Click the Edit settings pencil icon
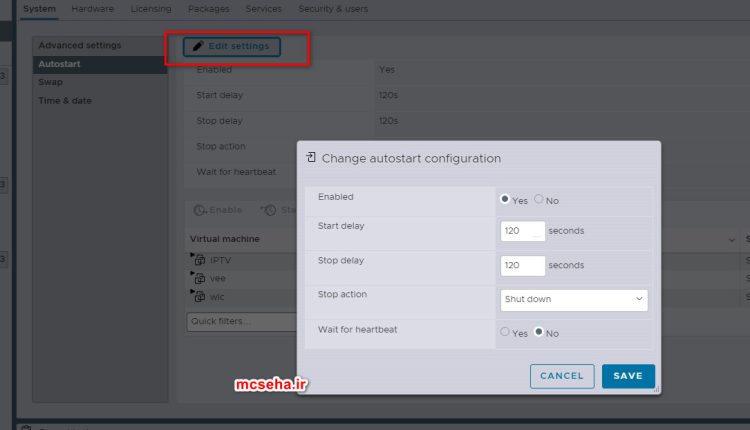 pos(198,47)
